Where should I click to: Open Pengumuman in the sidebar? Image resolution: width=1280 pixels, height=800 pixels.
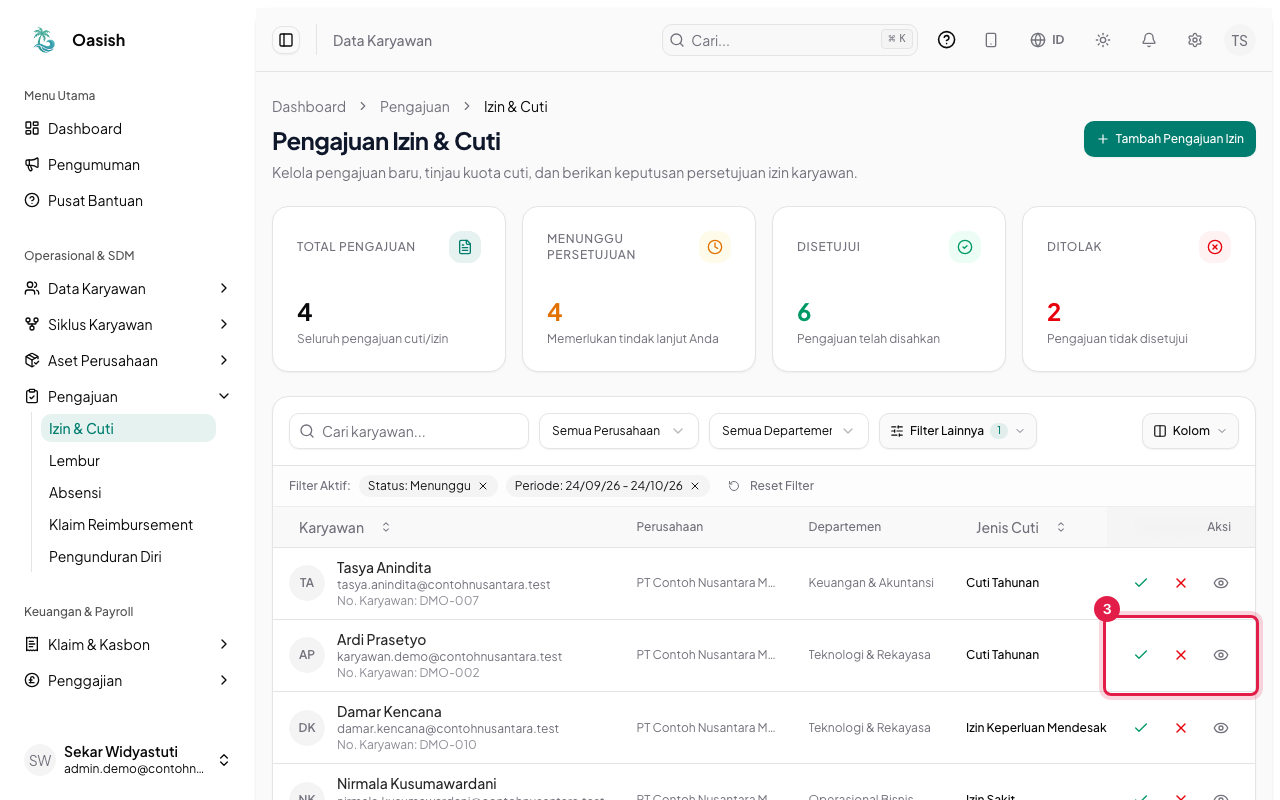tap(128, 165)
